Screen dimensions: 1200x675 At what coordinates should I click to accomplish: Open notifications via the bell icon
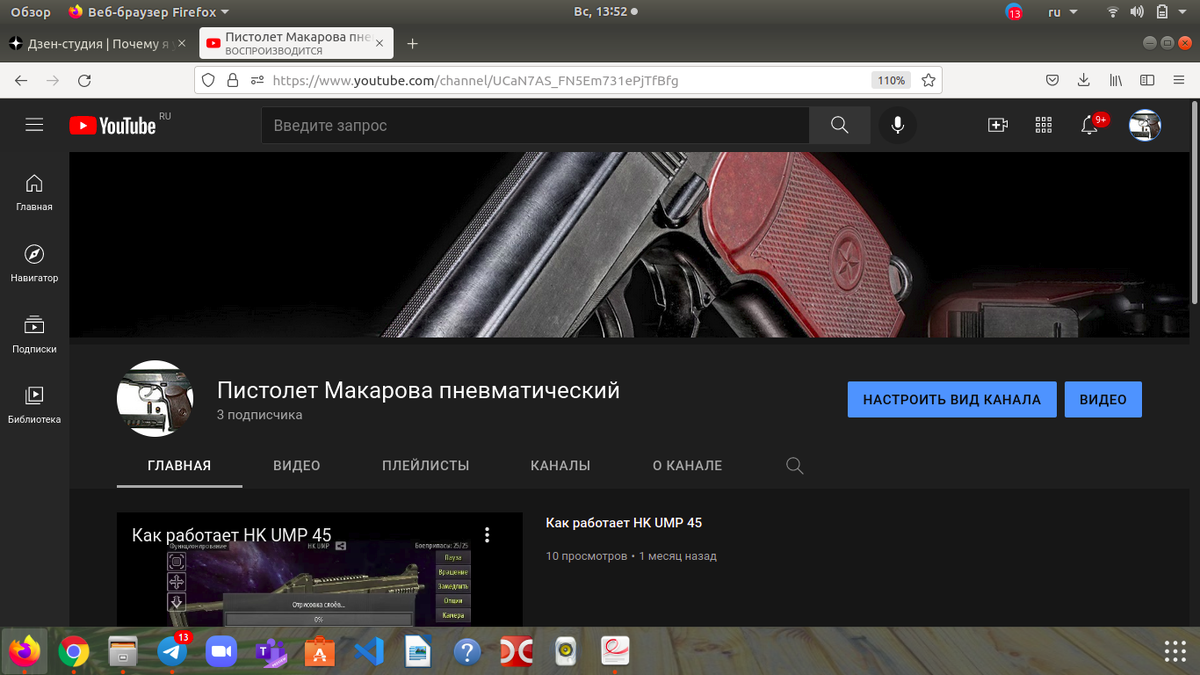click(x=1089, y=125)
